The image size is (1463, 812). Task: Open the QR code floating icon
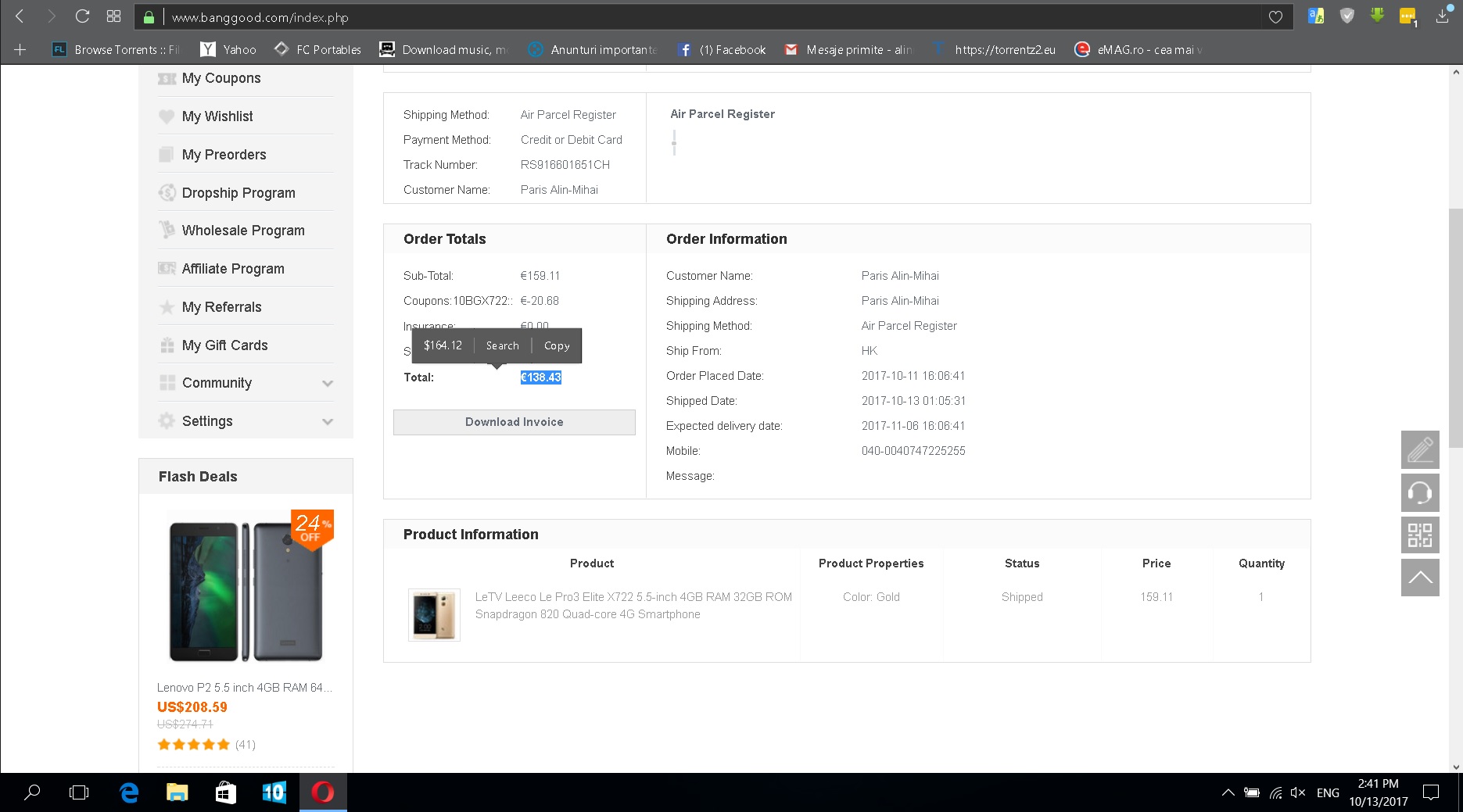1420,535
